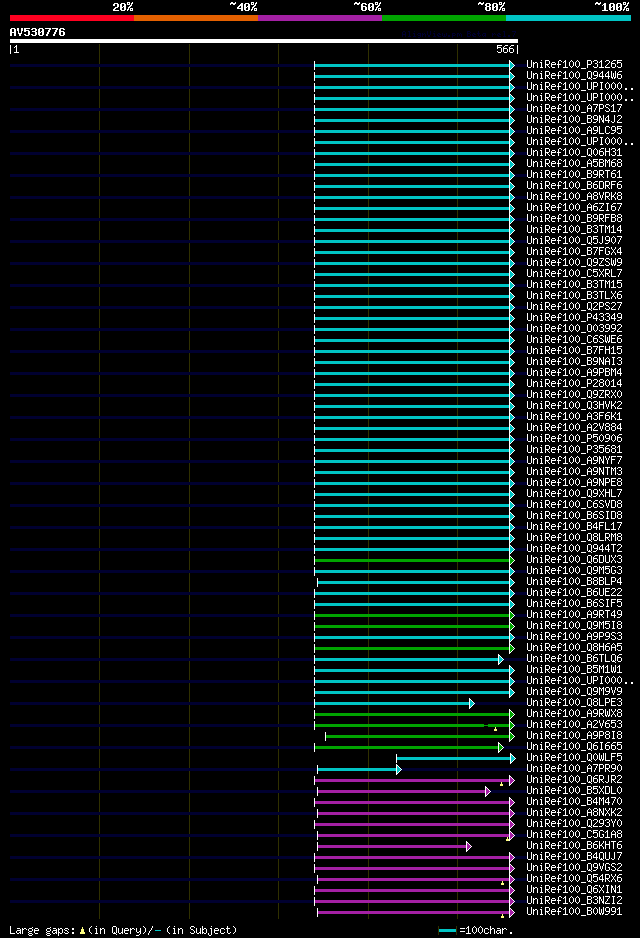Screen dimensions: 640x938
Task: Click the arrowhead ending the UniRef100_B6KHT6 bar
Action: pyautogui.click(x=469, y=846)
